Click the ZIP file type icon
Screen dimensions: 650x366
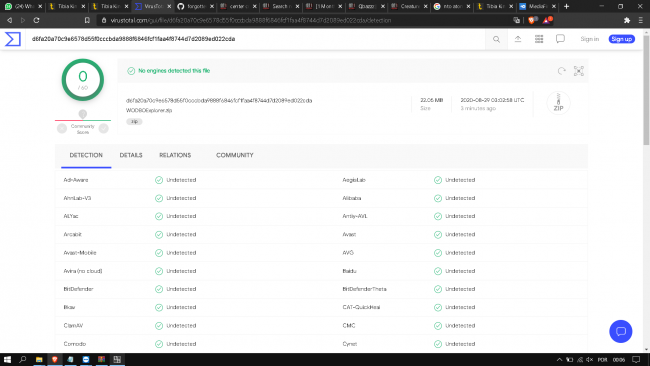point(558,102)
